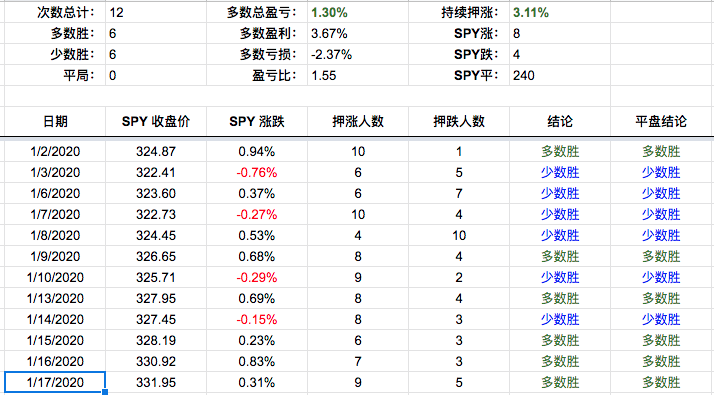Select the 持续押涨 value 3.11%
Screen dimensions: 714x395
(531, 12)
